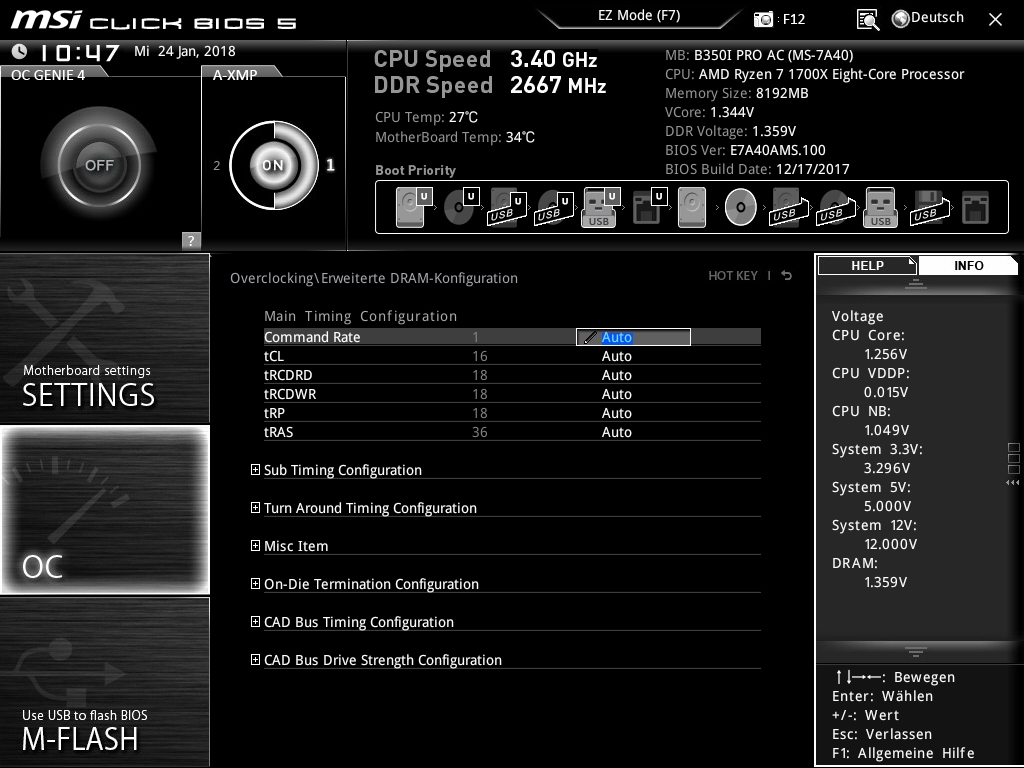
Task: Click the pencil edit icon for Command Rate
Action: (590, 337)
